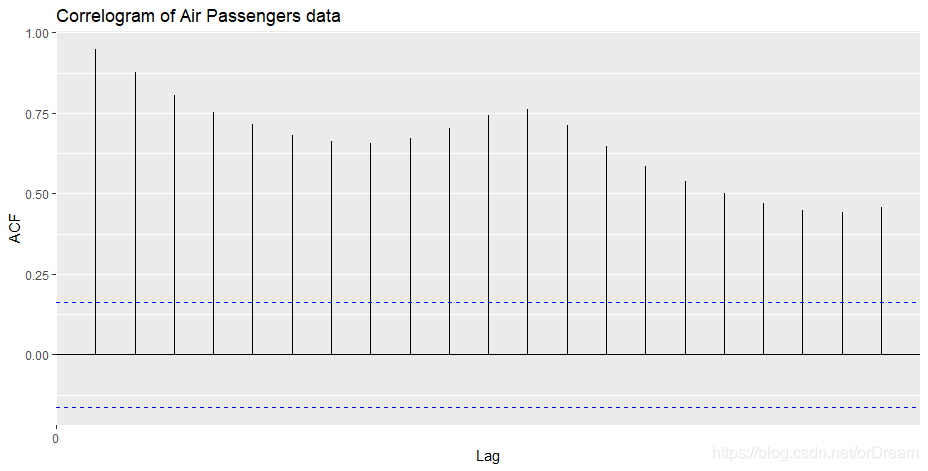Click the 0.50 y-axis tick label
The image size is (928, 471).
tap(37, 194)
